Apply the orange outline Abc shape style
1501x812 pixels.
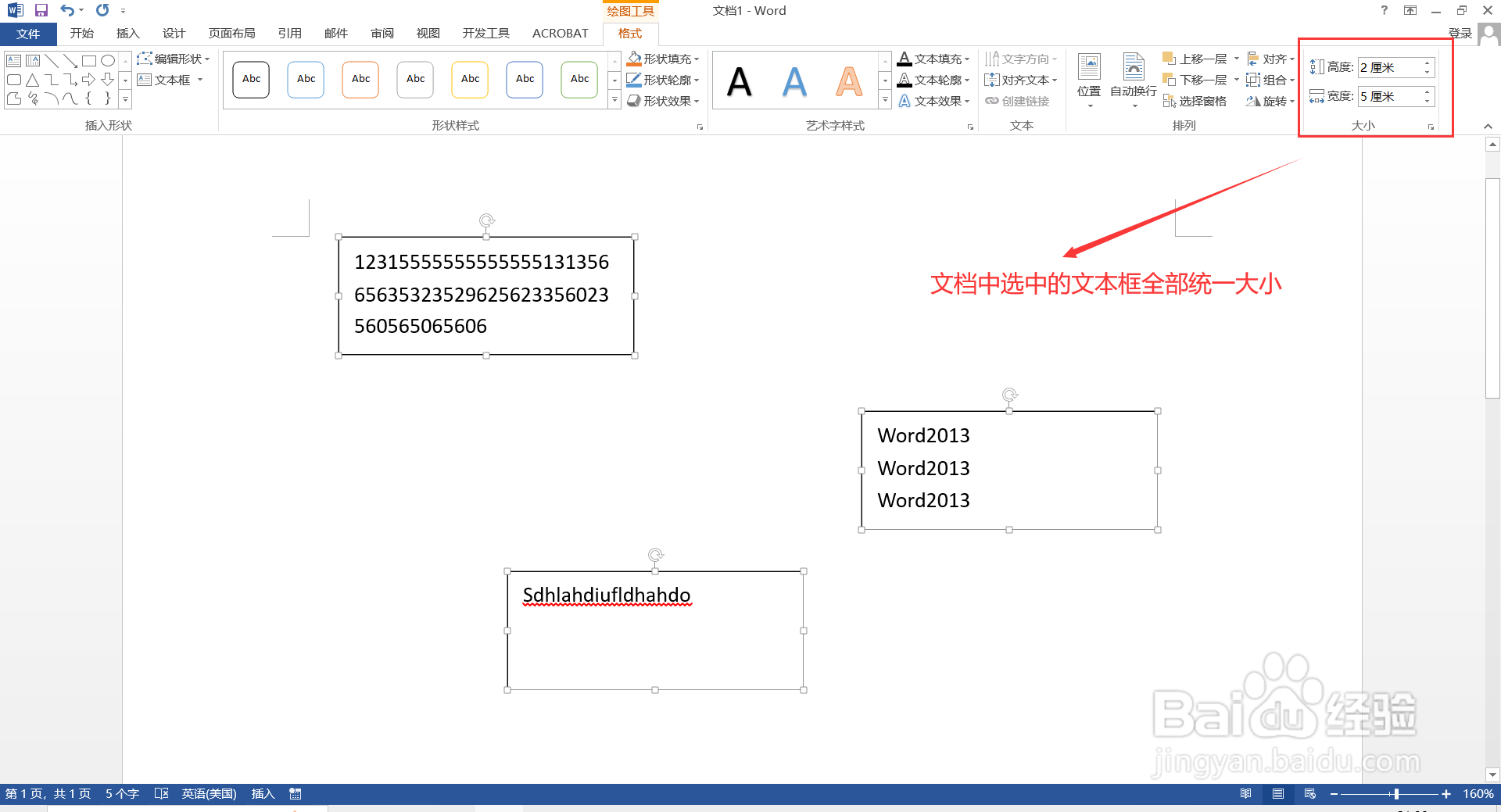click(x=360, y=80)
